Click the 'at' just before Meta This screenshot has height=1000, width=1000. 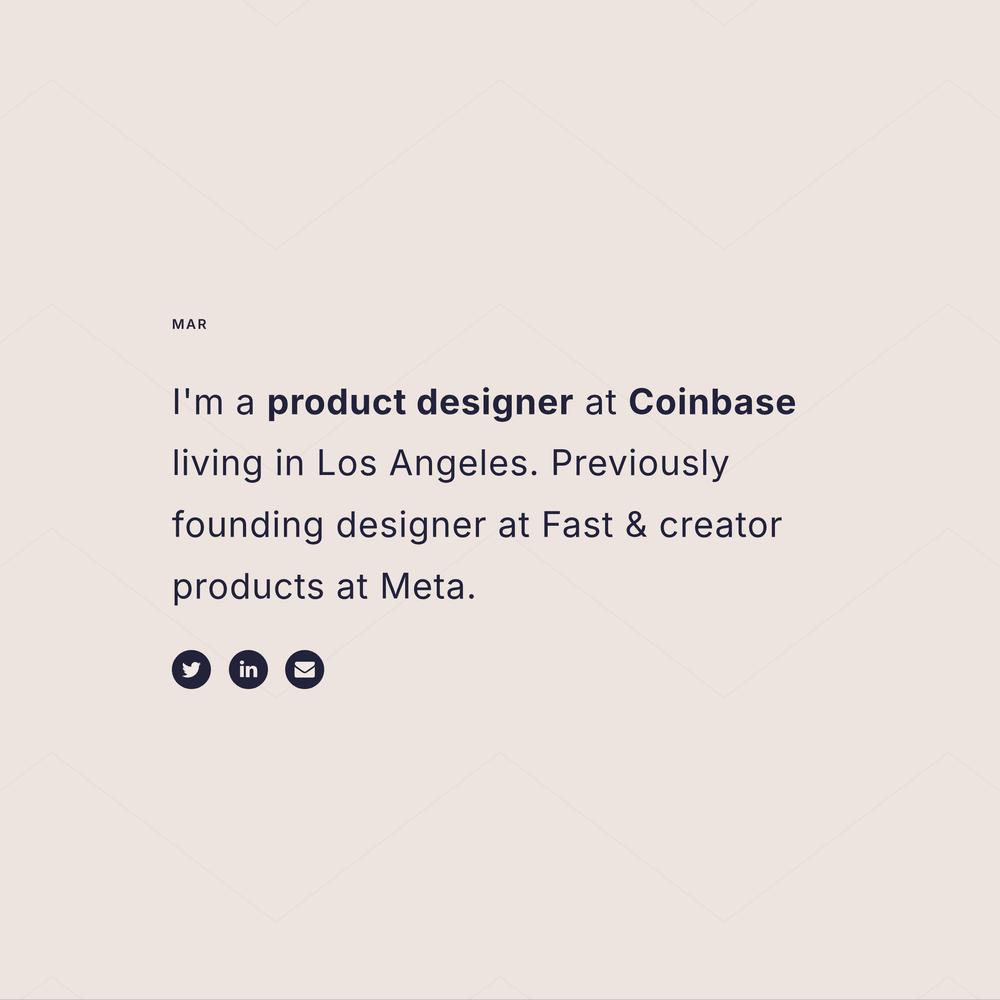(352, 587)
